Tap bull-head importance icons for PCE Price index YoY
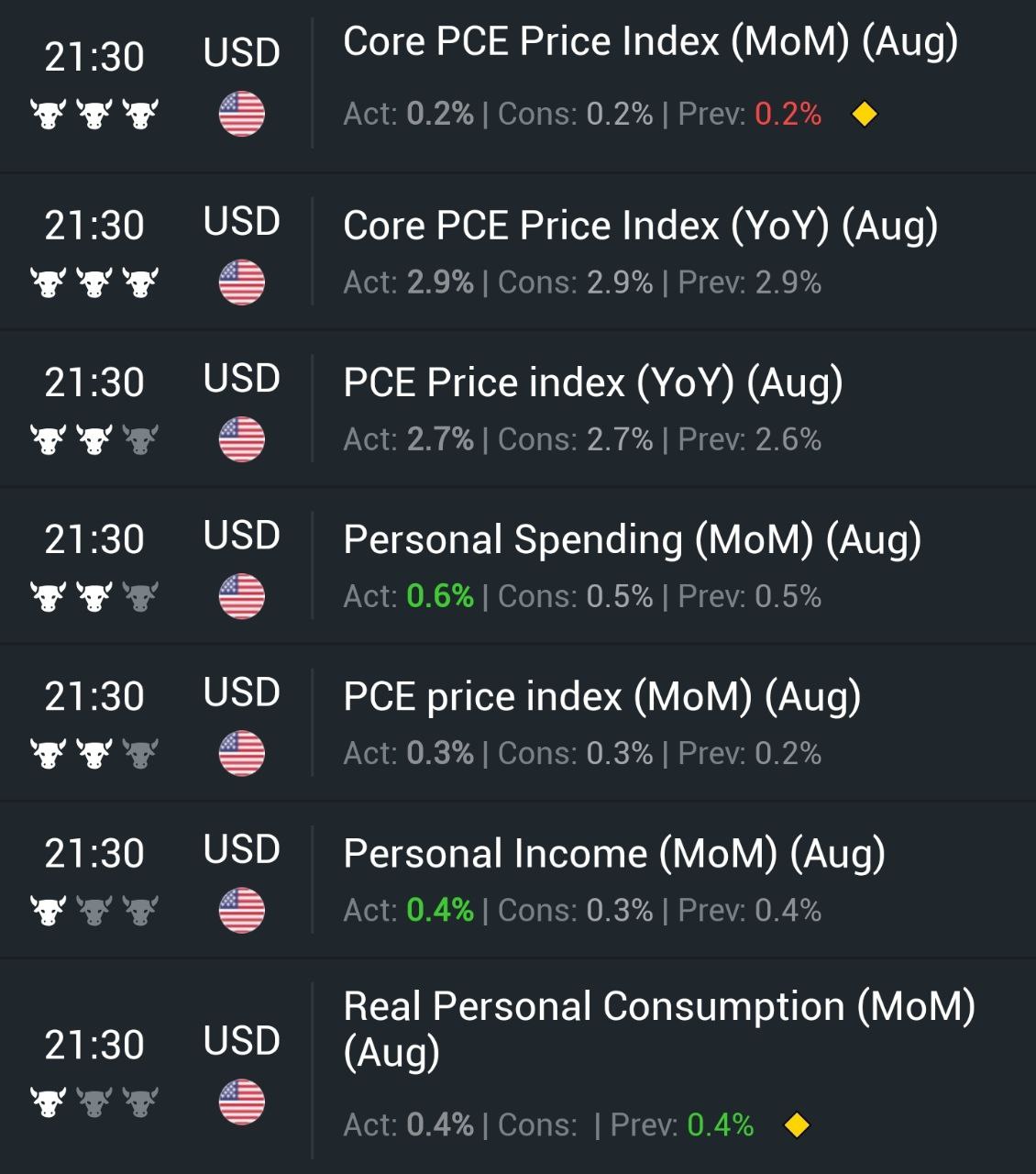 (94, 439)
